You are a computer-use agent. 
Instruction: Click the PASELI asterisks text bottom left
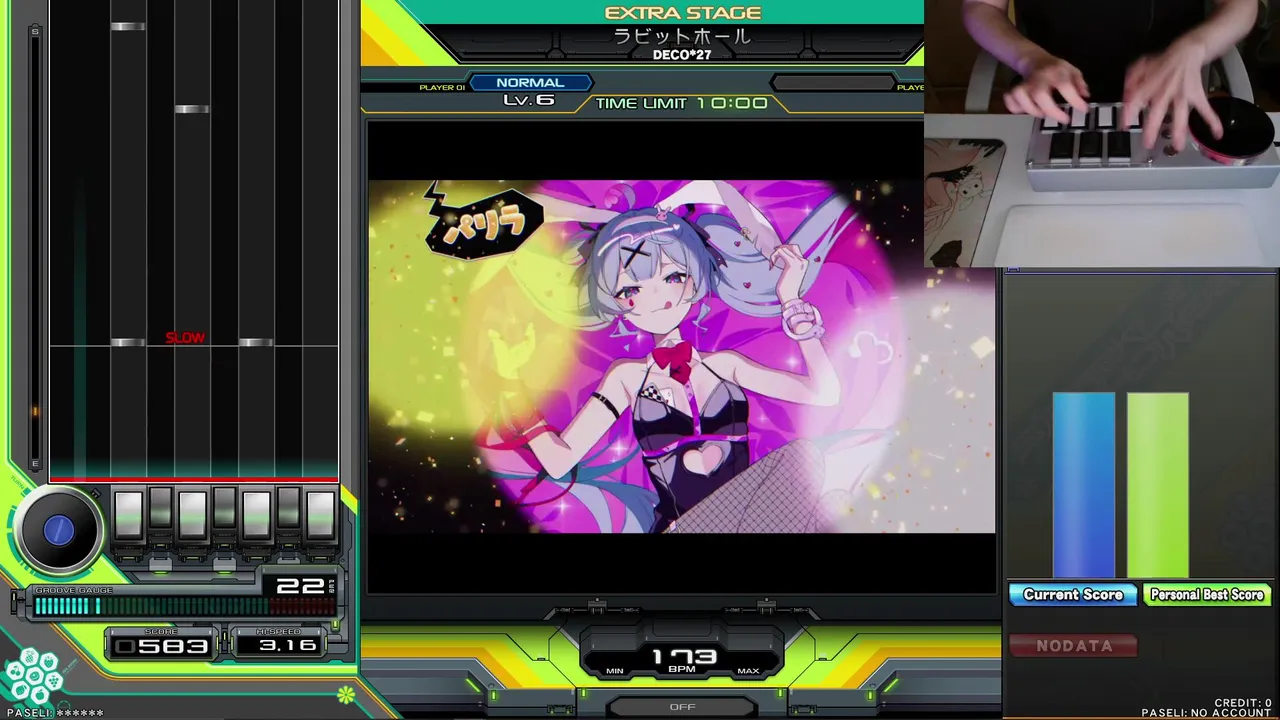pos(53,713)
